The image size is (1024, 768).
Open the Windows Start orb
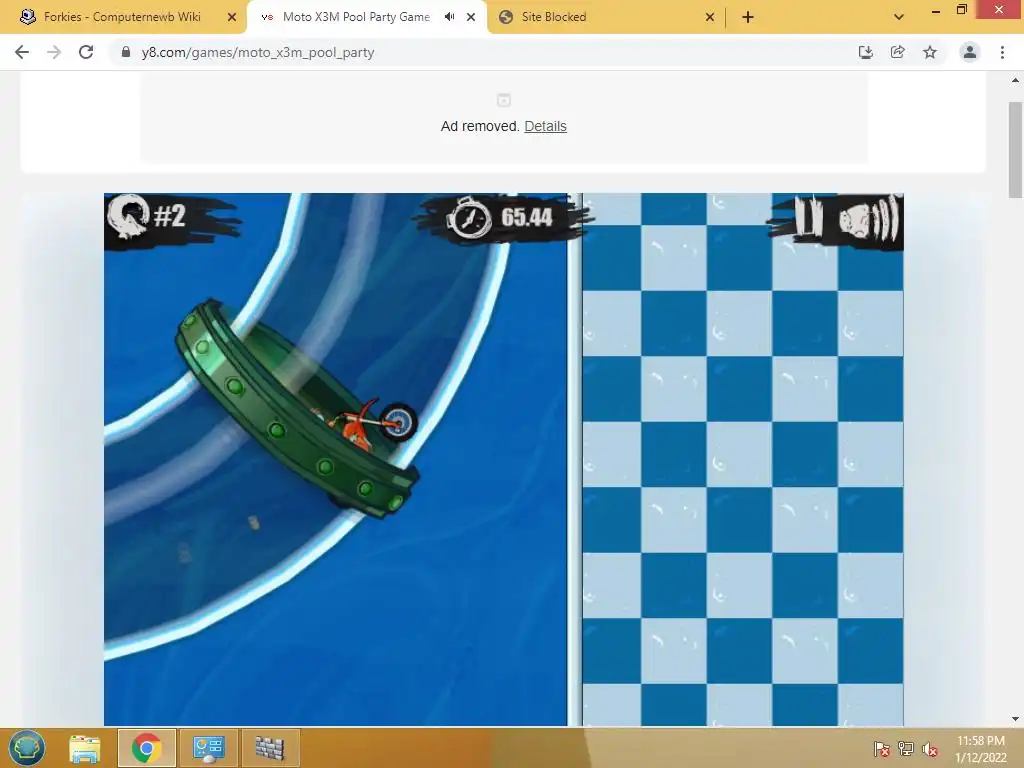pyautogui.click(x=27, y=748)
